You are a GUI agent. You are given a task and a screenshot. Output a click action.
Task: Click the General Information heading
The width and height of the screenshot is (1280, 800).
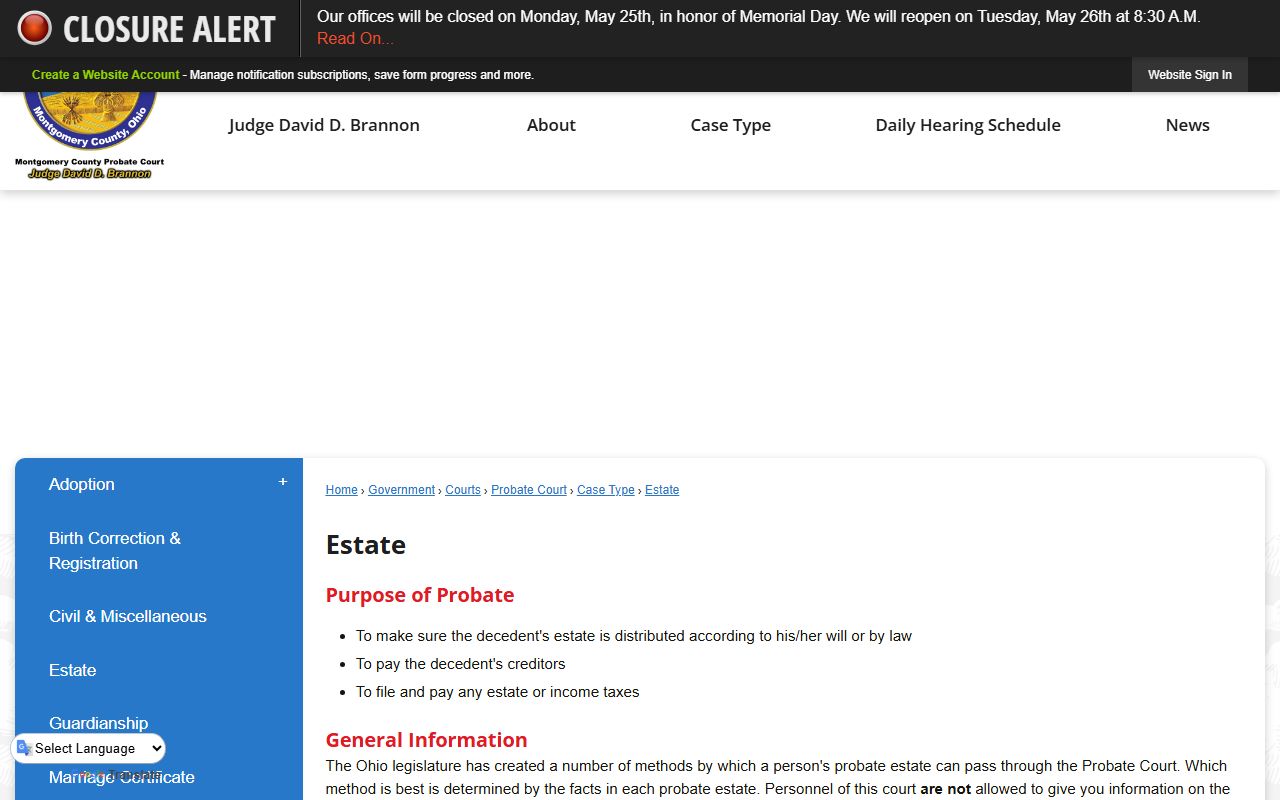(426, 740)
